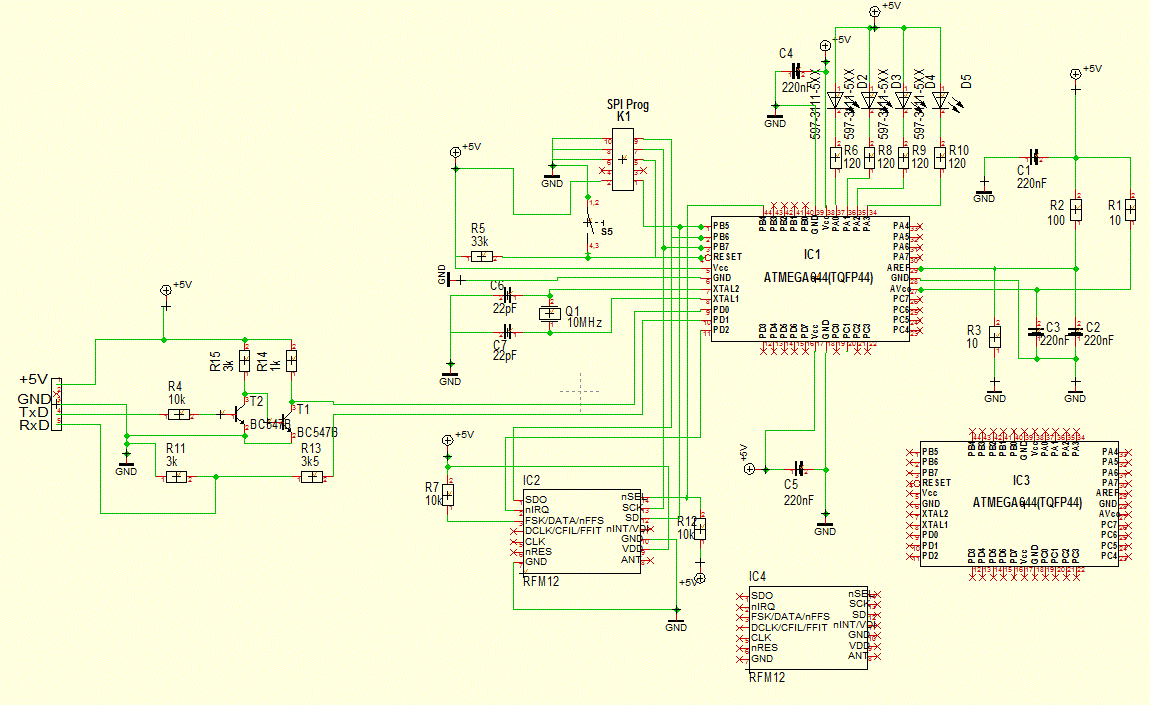The image size is (1150, 705).
Task: Select transistor T1 BC547B symbol
Action: click(x=286, y=417)
